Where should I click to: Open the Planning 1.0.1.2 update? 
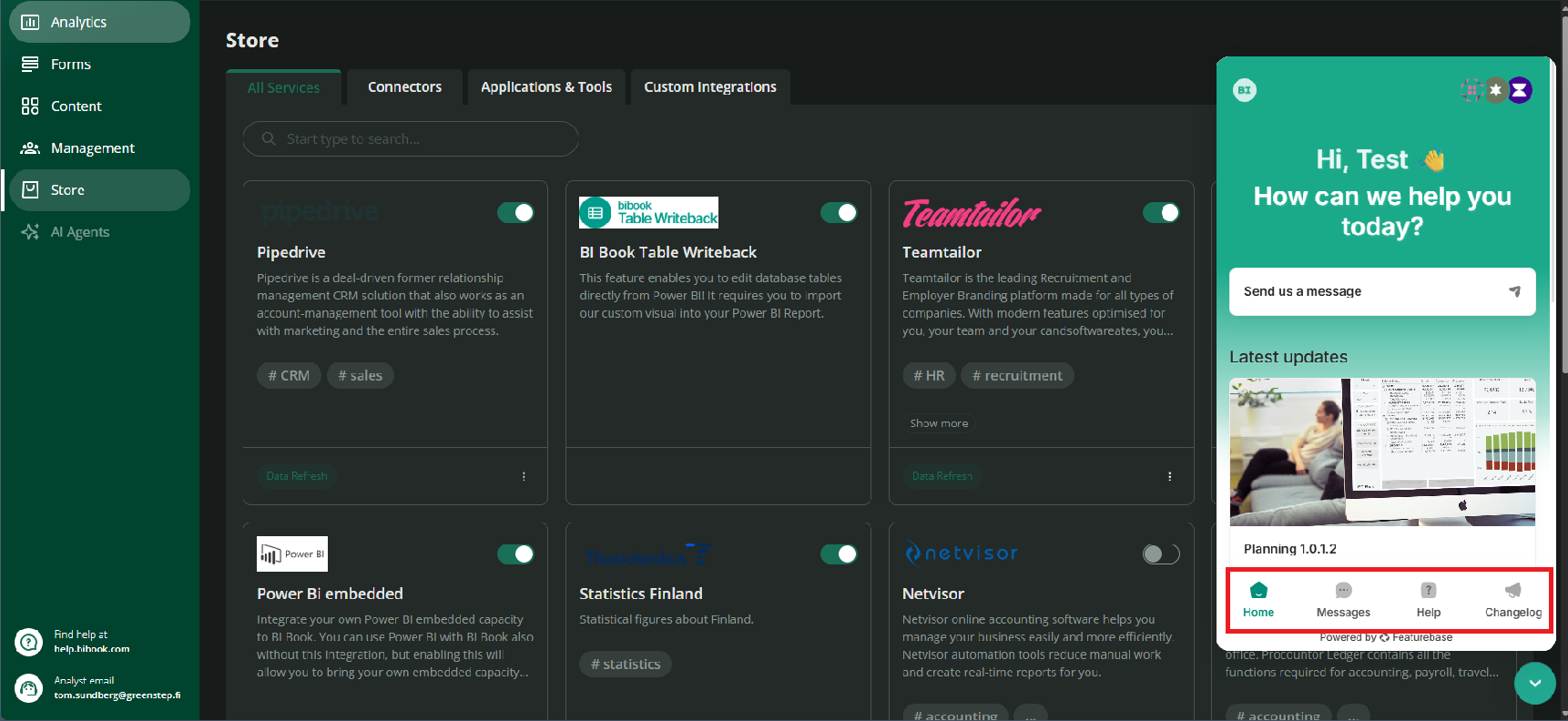click(x=1290, y=549)
